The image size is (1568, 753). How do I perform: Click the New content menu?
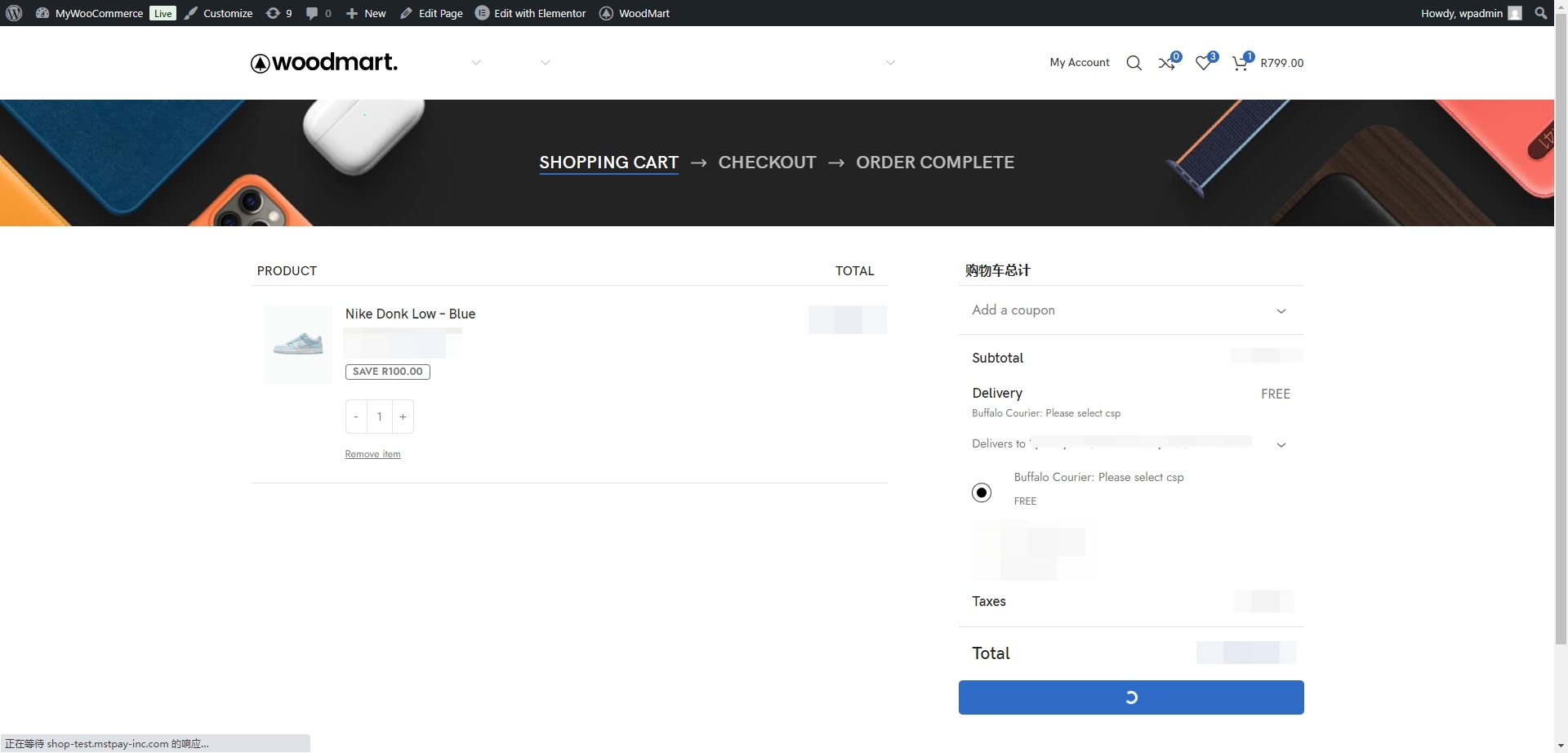click(x=366, y=13)
